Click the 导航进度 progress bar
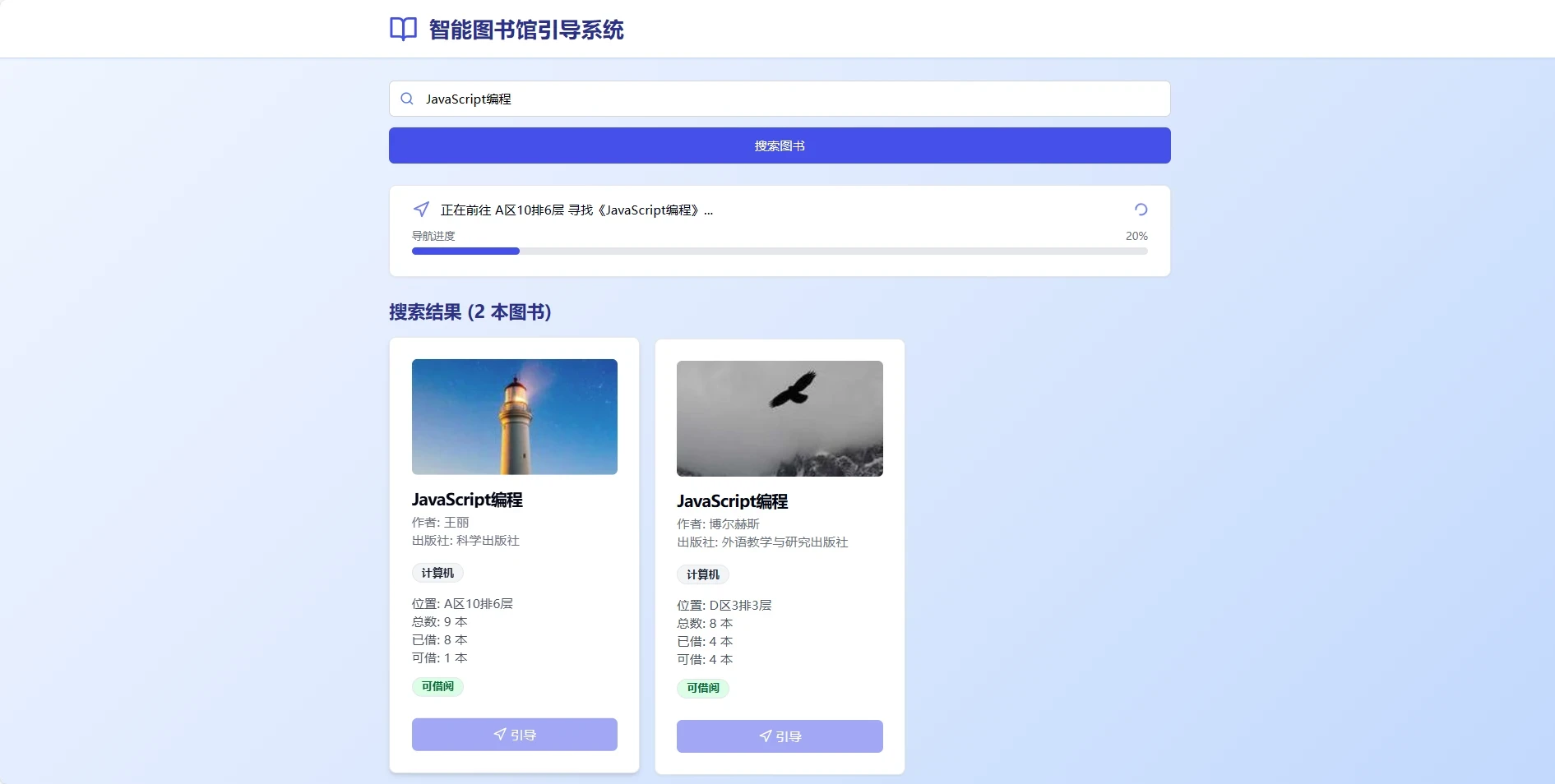The height and width of the screenshot is (784, 1555). (x=780, y=251)
